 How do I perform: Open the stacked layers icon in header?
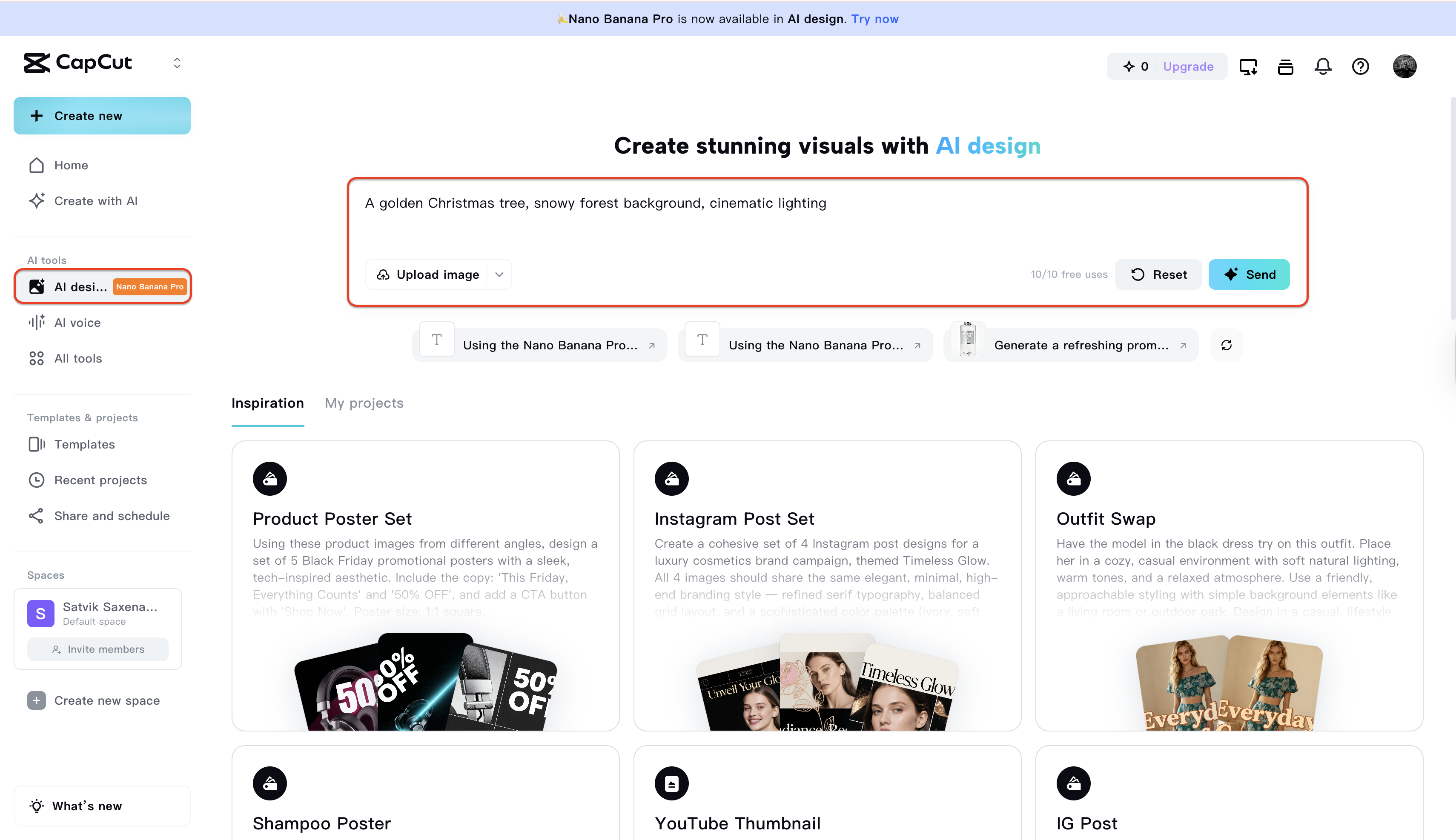tap(1285, 66)
